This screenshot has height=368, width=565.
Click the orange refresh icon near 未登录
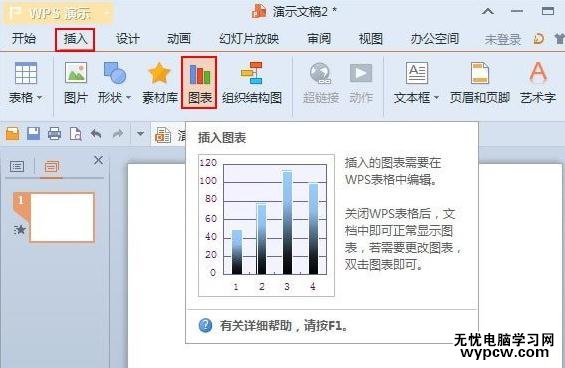coord(538,39)
